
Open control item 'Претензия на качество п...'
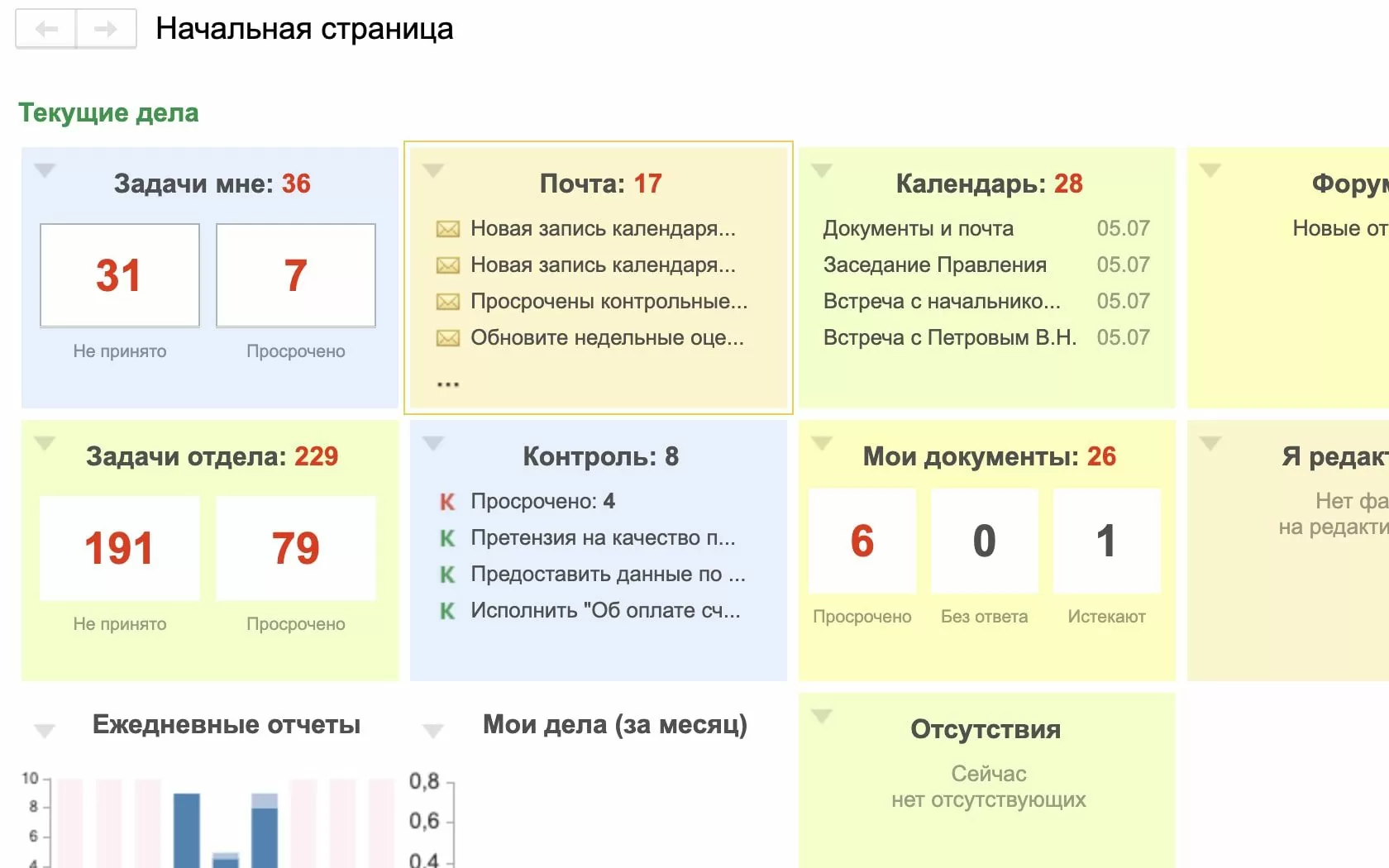click(603, 538)
